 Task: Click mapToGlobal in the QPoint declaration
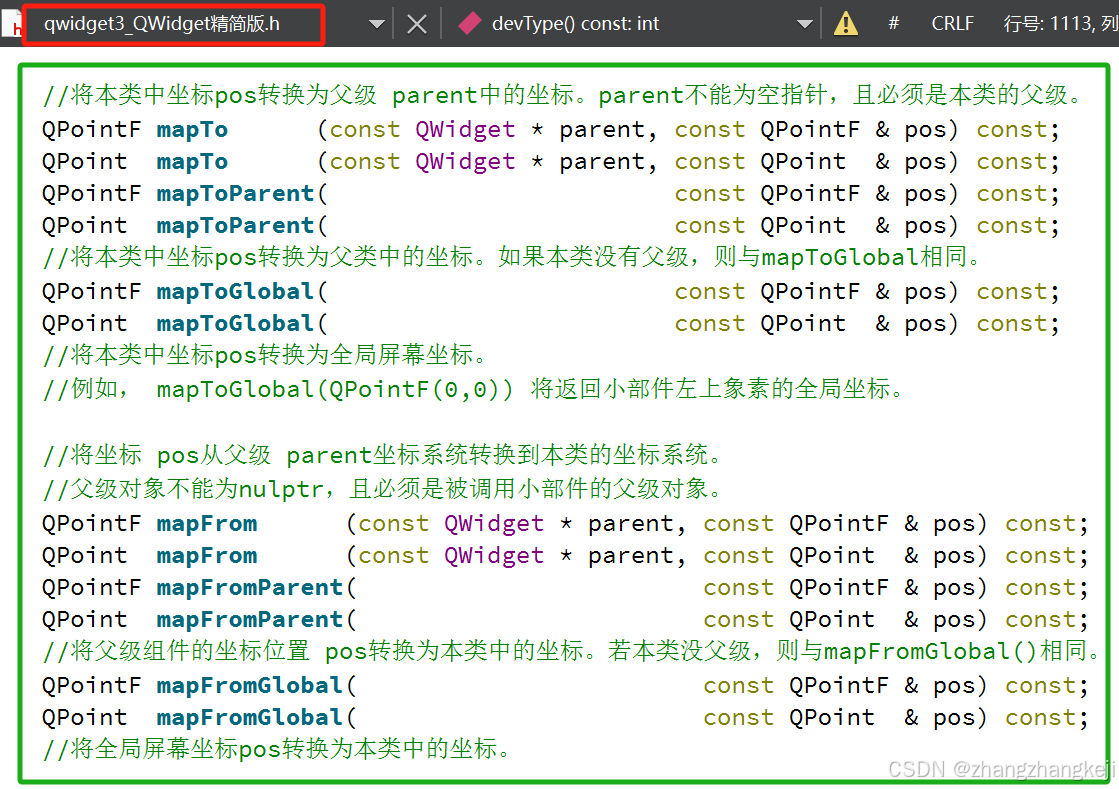[x=235, y=324]
